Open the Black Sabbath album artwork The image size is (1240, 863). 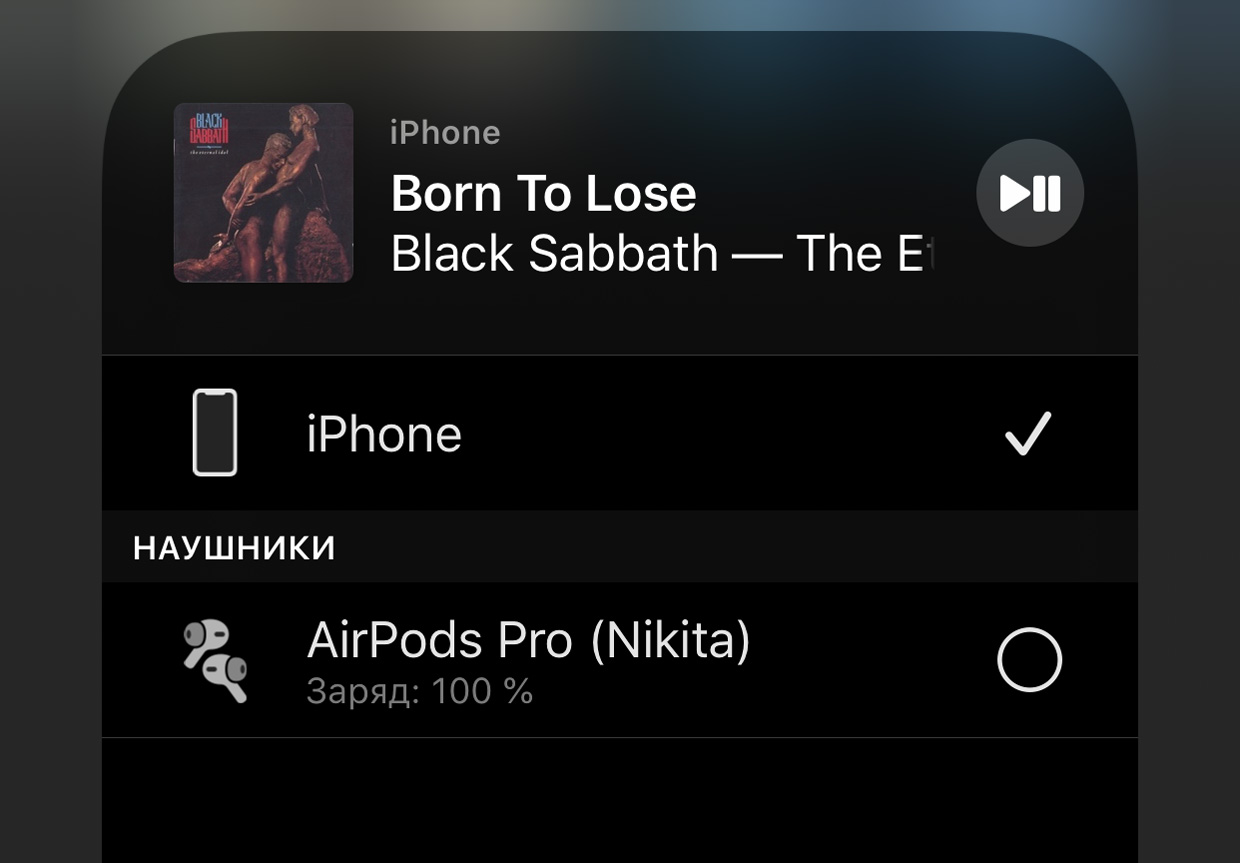(263, 193)
